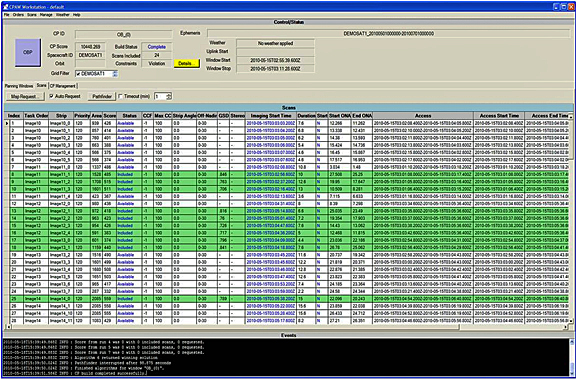This screenshot has width=576, height=379.
Task: Select the Image12_2 strip cell
Action: pyautogui.click(x=61, y=219)
